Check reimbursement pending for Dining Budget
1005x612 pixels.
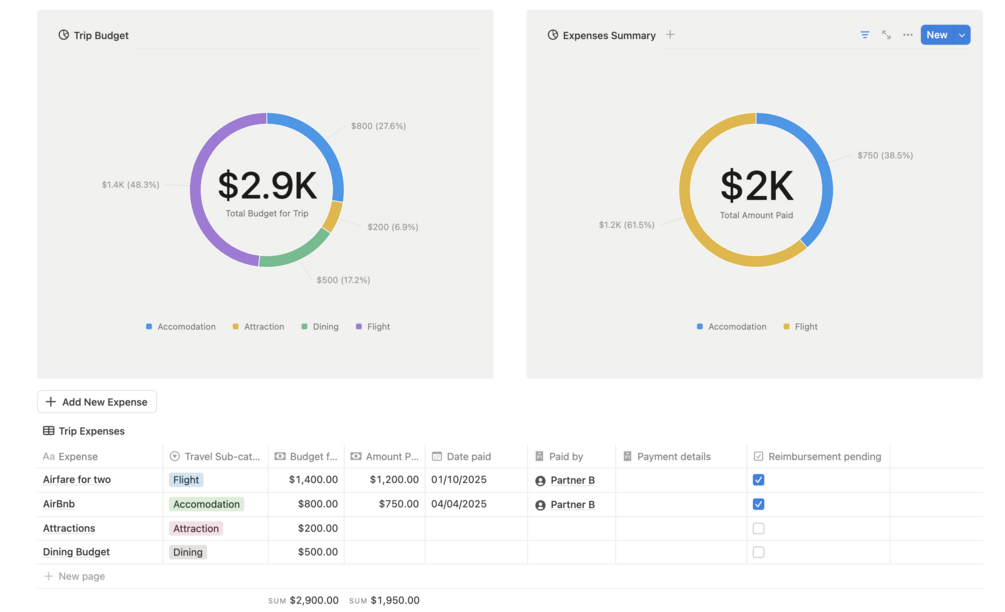758,552
